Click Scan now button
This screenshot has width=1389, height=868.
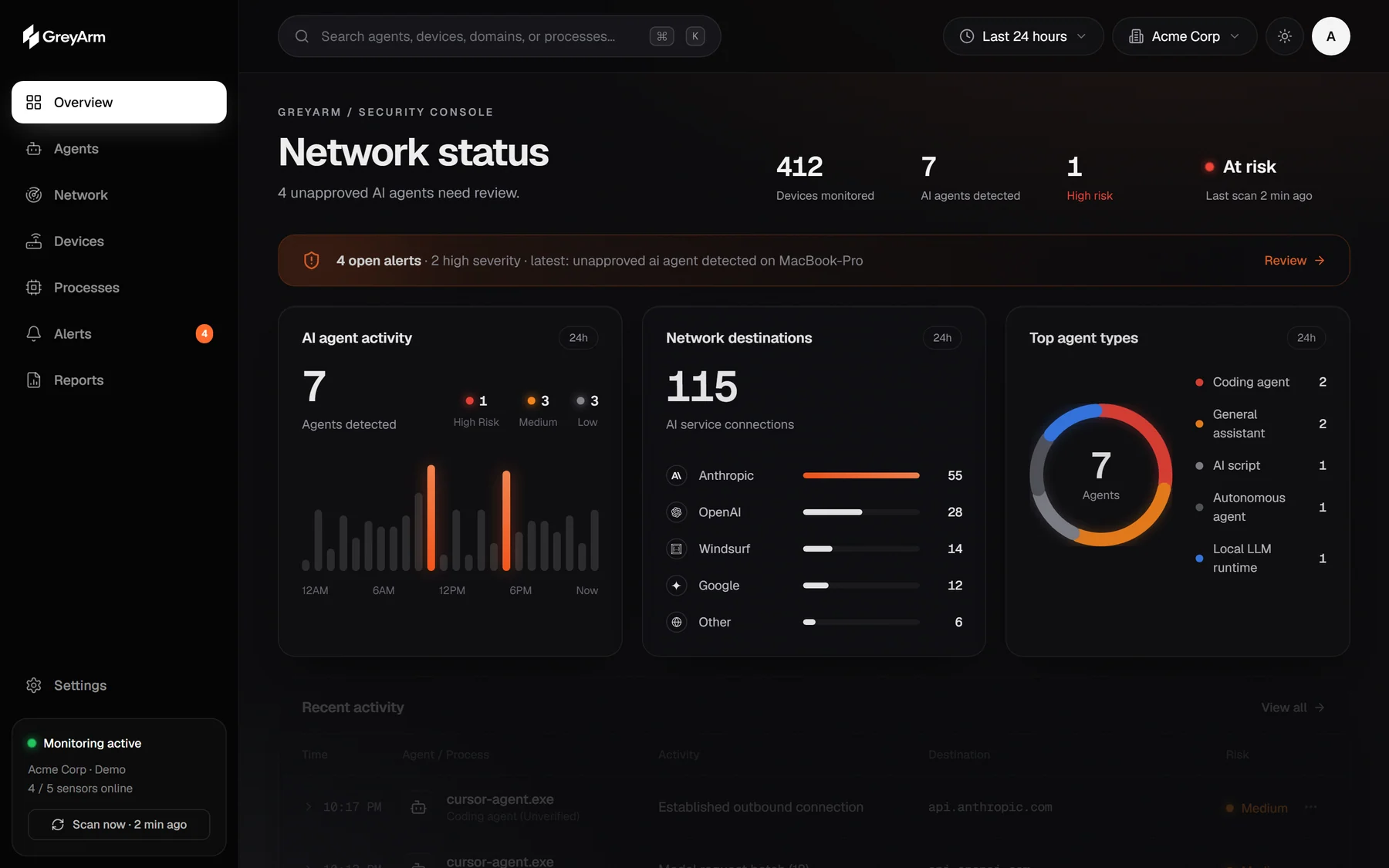pyautogui.click(x=119, y=825)
